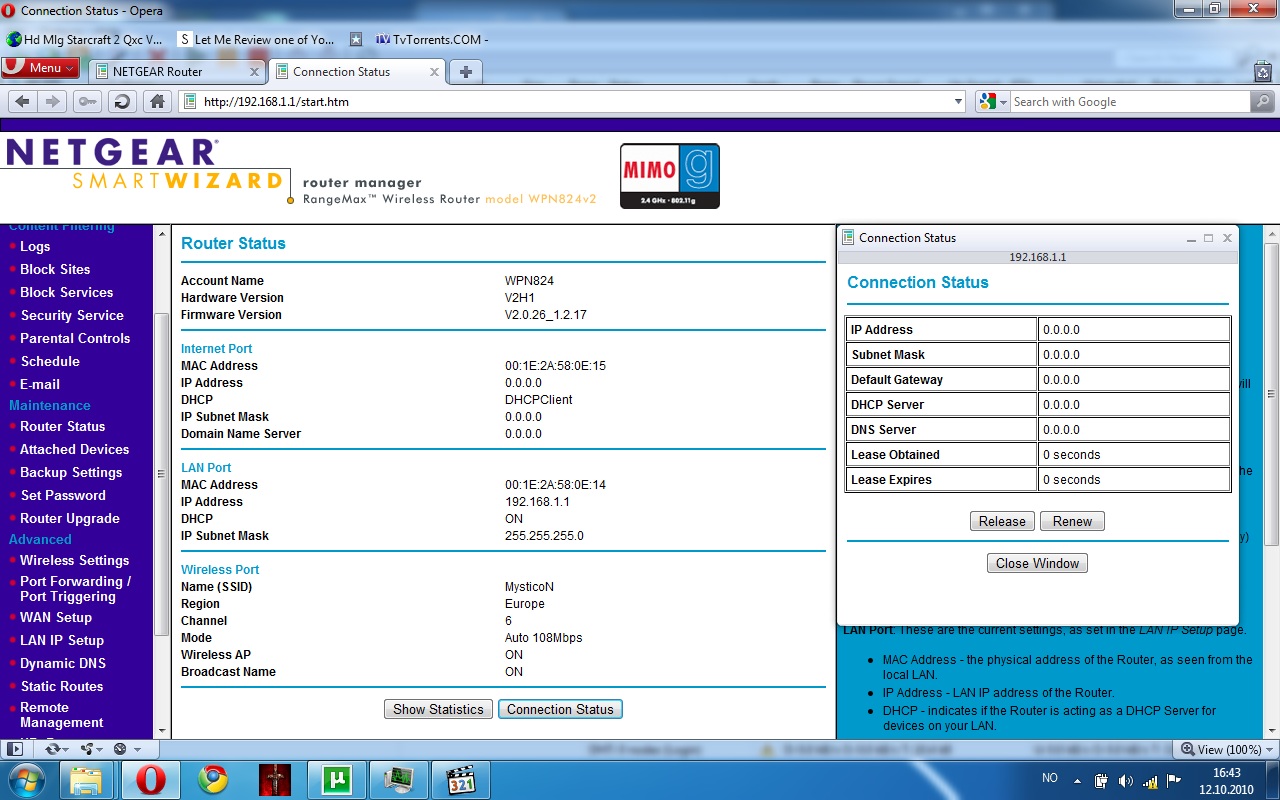Open Block Services in the sidebar
This screenshot has width=1280, height=800.
pyautogui.click(x=66, y=292)
